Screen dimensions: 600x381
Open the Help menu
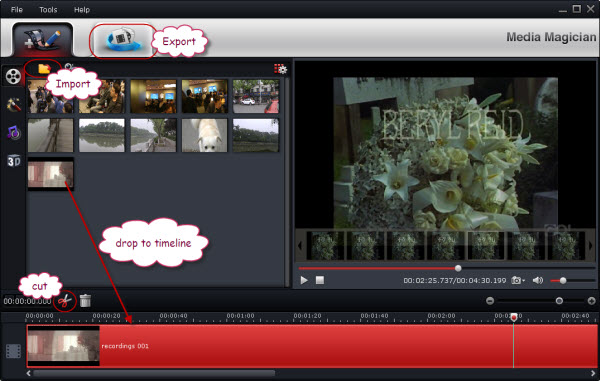(x=82, y=10)
